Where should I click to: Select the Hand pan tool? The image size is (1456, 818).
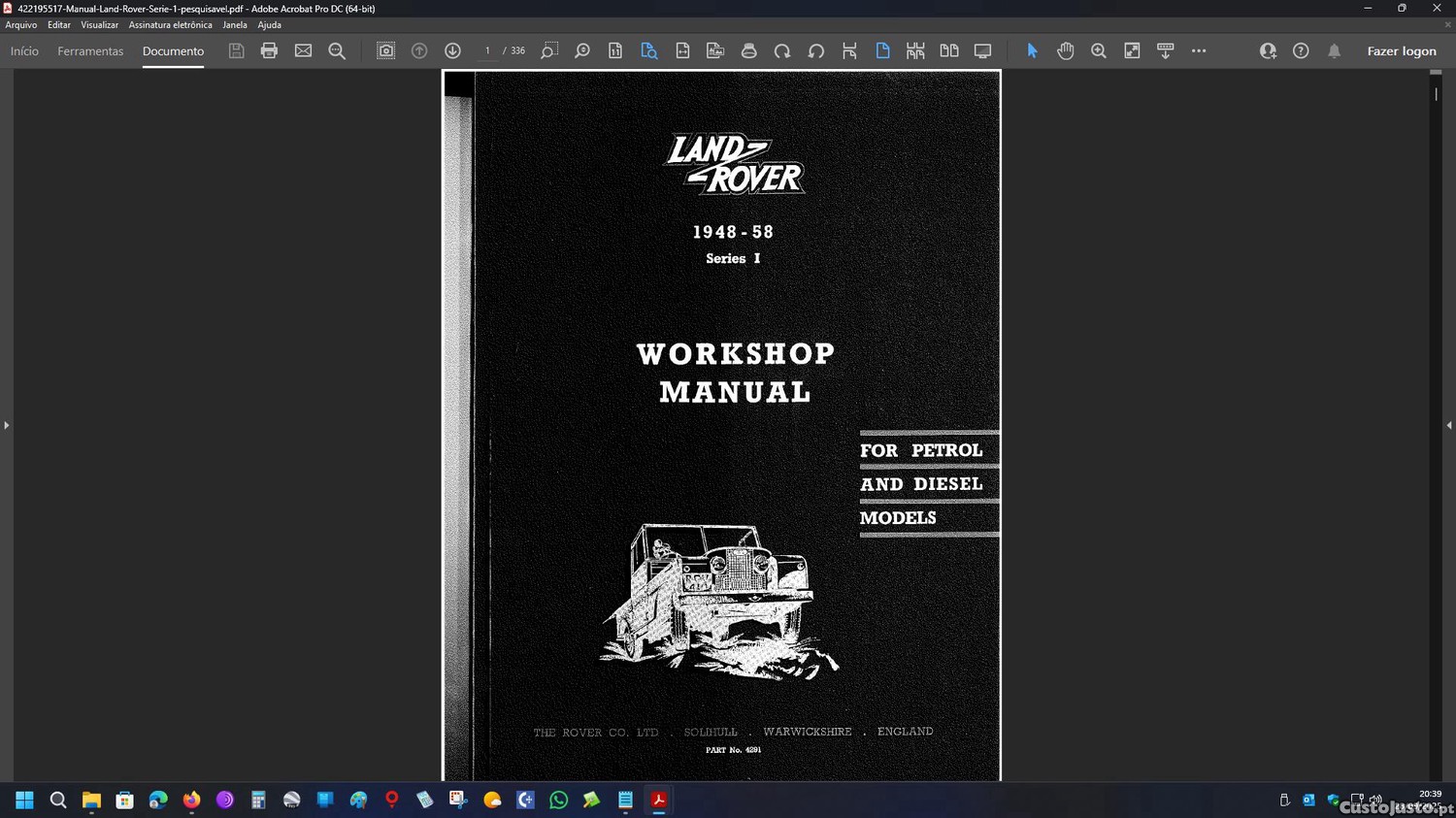pyautogui.click(x=1065, y=51)
